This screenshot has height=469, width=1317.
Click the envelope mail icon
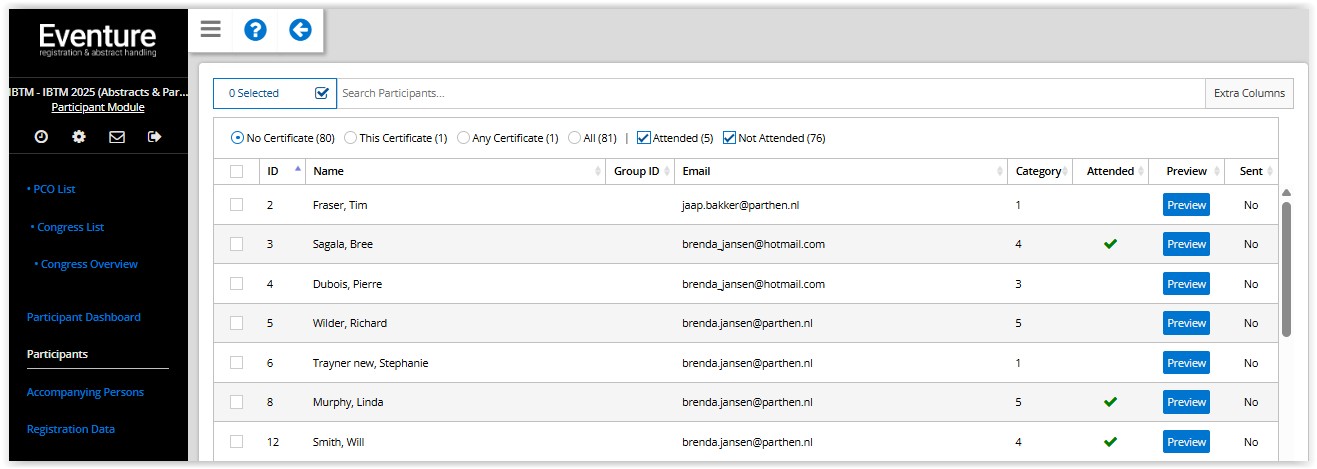(x=117, y=137)
